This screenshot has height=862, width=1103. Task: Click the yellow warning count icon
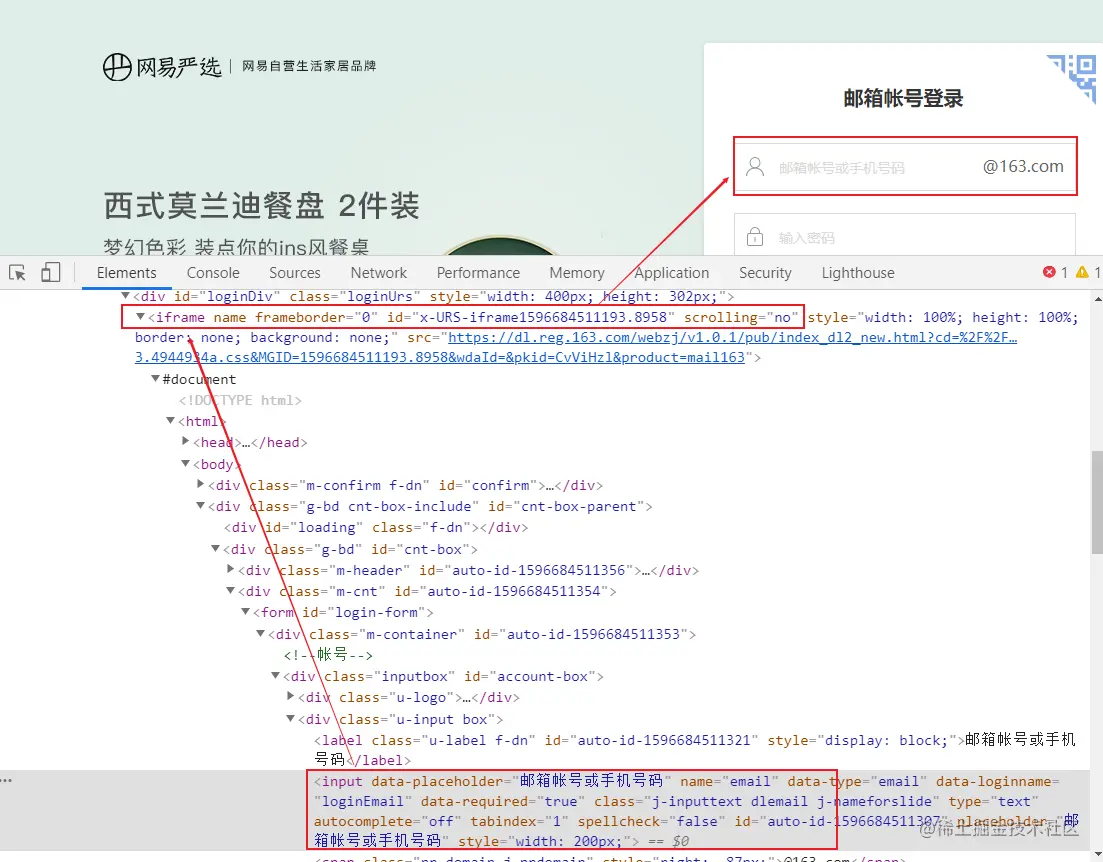click(1082, 272)
